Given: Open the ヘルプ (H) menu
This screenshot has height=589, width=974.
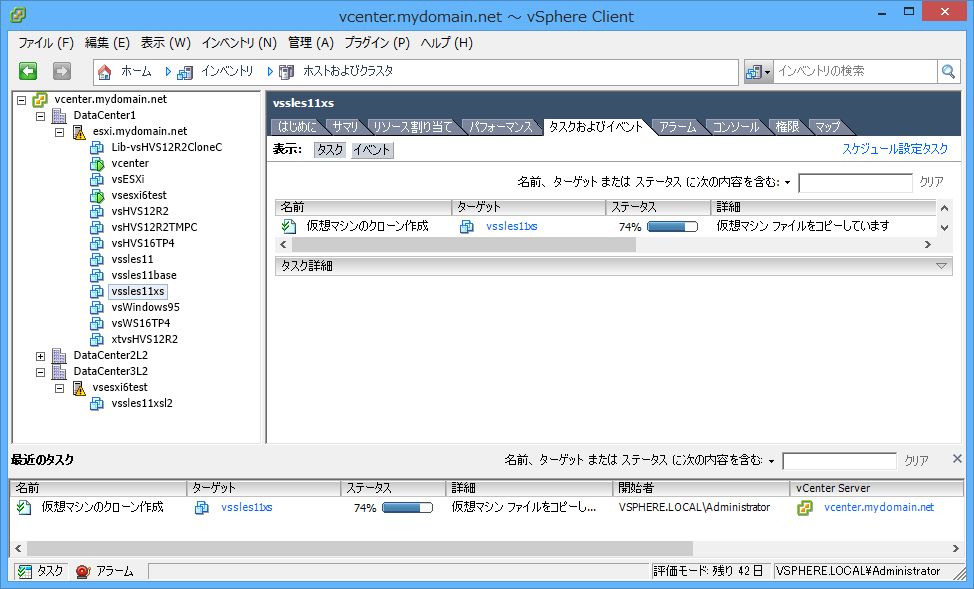Looking at the screenshot, I should (447, 43).
